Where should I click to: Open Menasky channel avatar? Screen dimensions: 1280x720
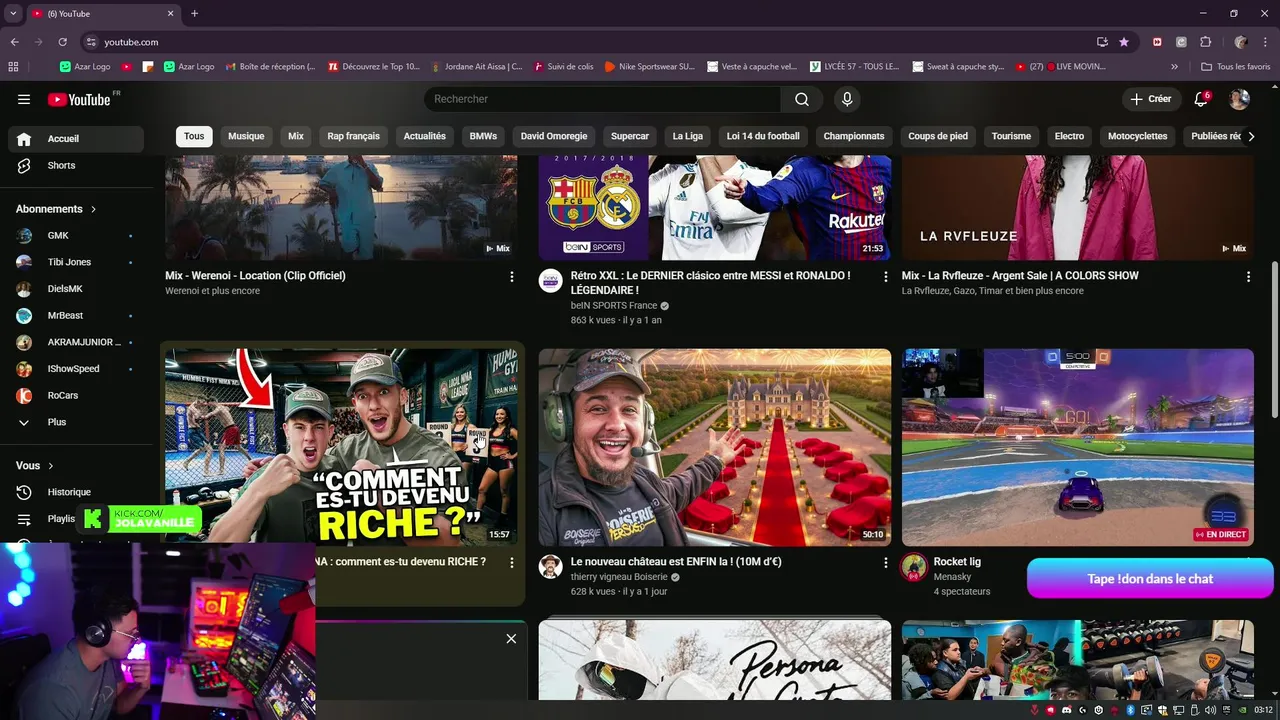(913, 567)
